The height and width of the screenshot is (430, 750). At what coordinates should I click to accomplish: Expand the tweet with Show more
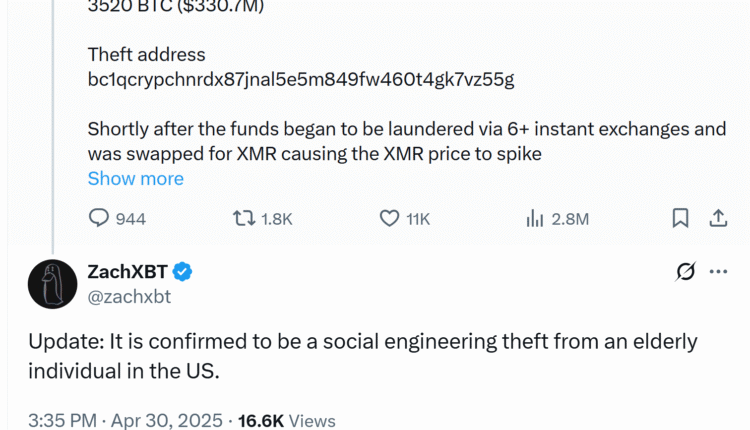pyautogui.click(x=135, y=179)
